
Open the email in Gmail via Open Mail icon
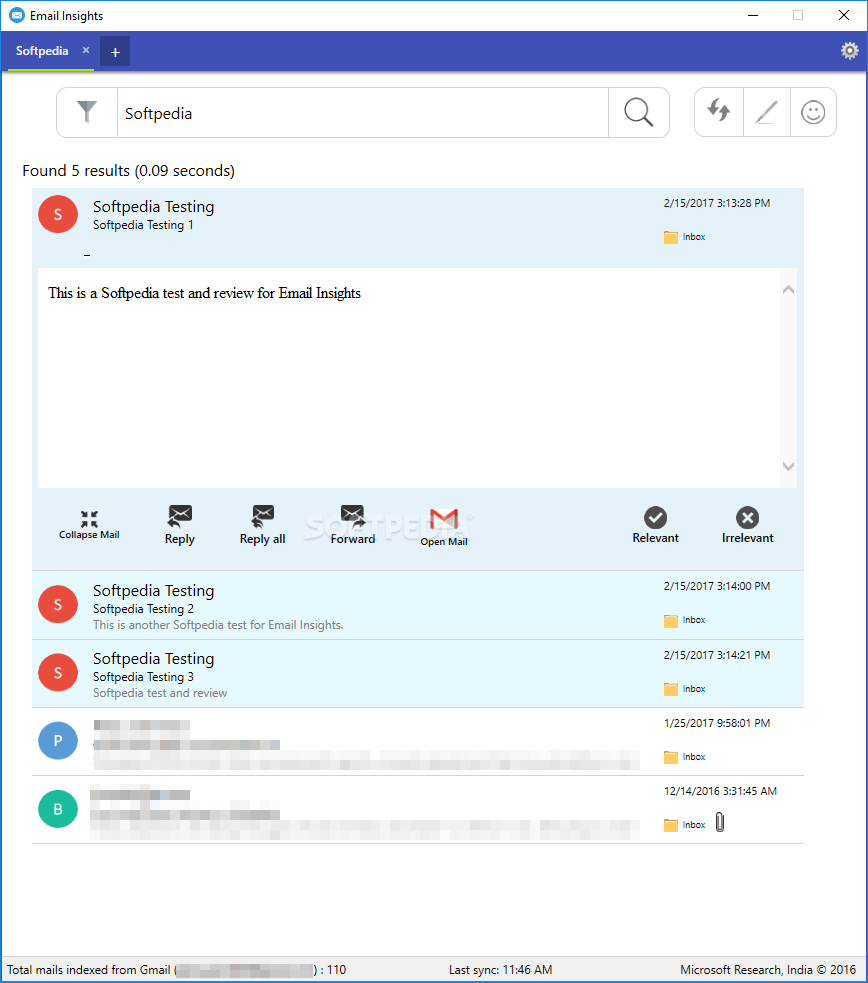[x=444, y=518]
